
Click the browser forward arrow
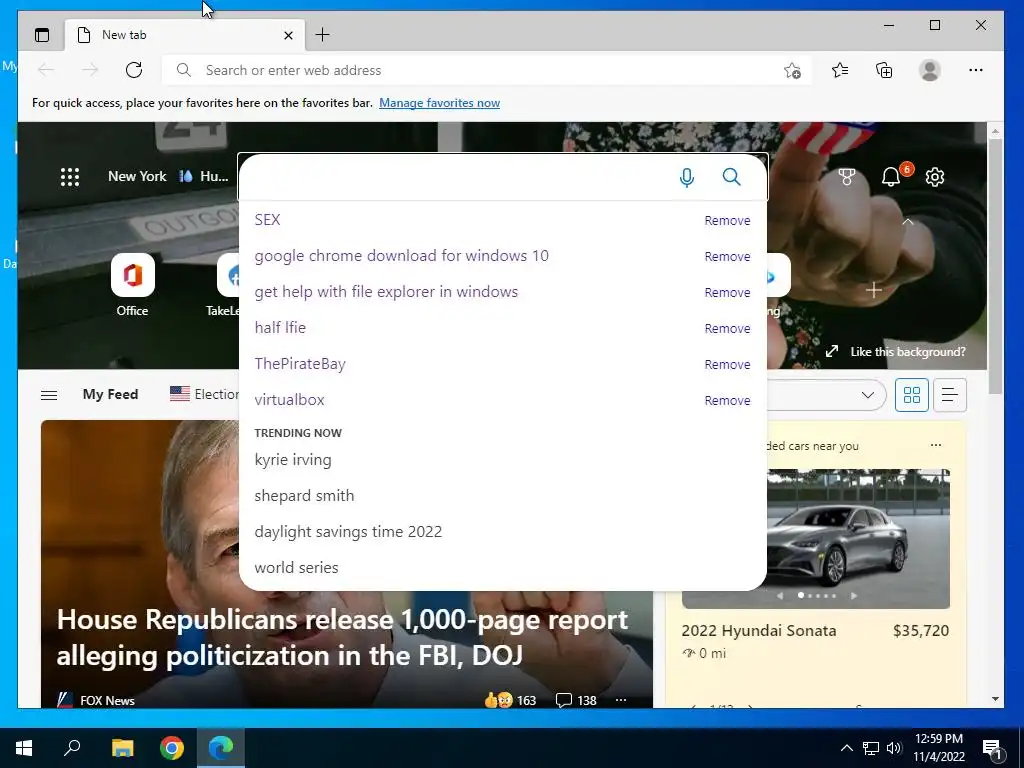coord(90,70)
